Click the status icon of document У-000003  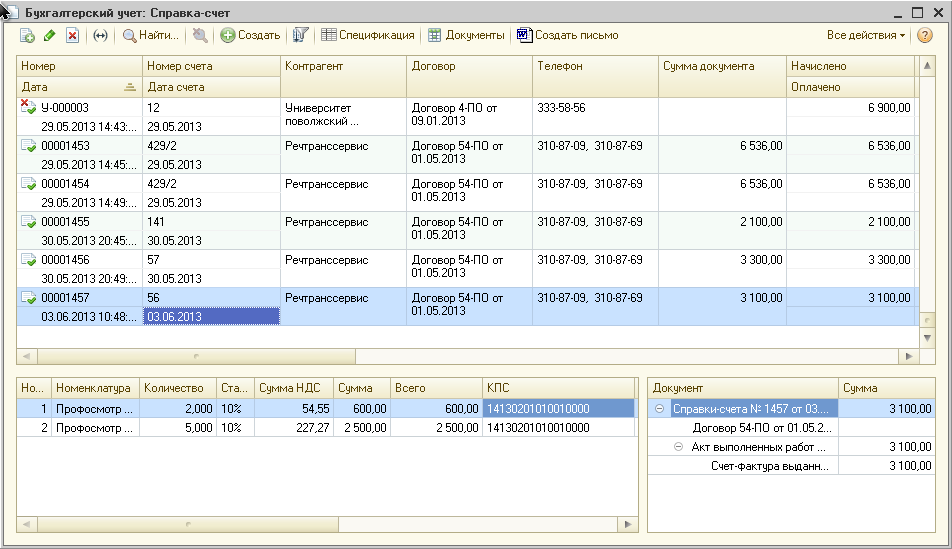[28, 108]
